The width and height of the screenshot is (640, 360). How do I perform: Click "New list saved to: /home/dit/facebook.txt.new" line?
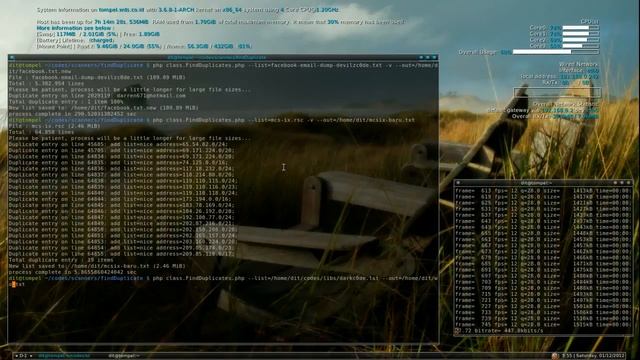tap(103, 108)
